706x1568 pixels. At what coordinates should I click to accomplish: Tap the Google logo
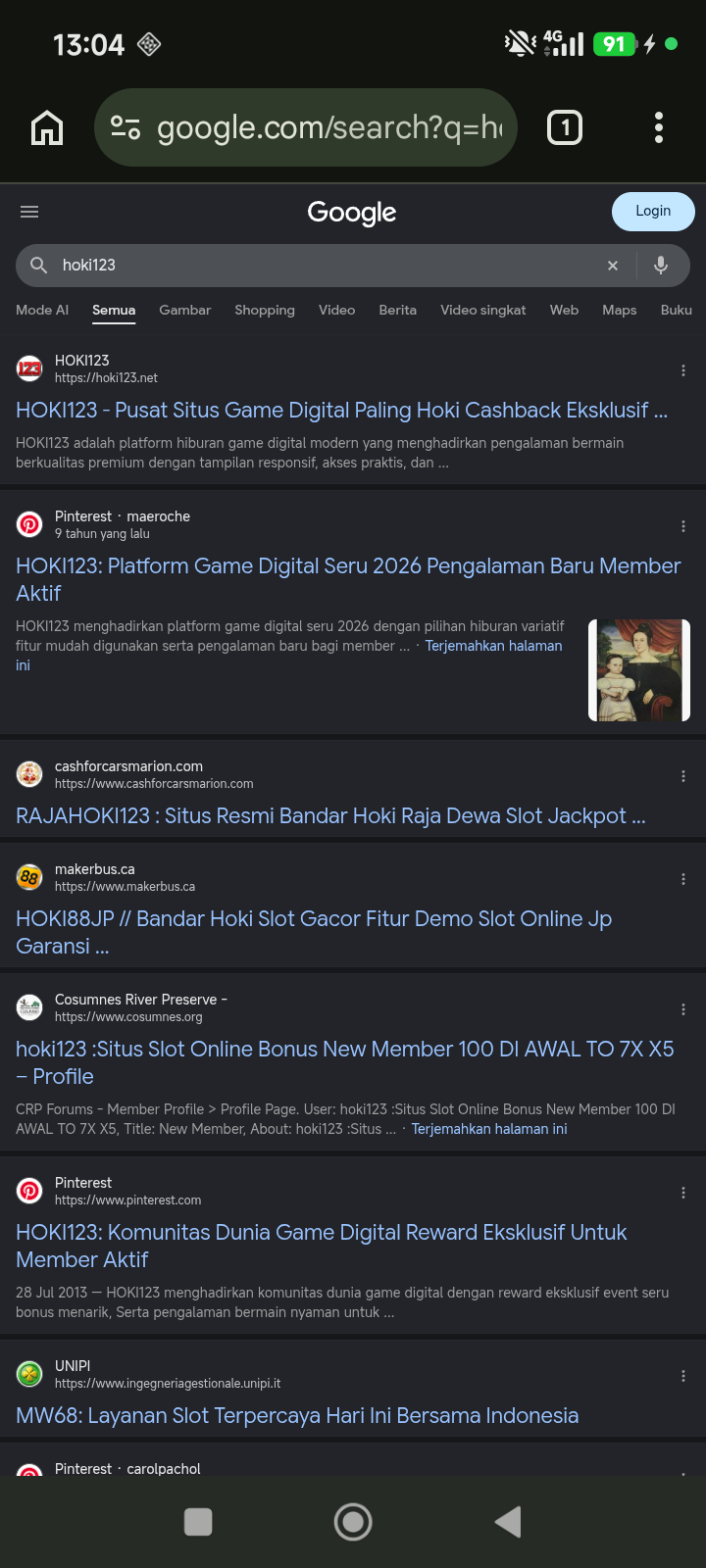(x=352, y=213)
